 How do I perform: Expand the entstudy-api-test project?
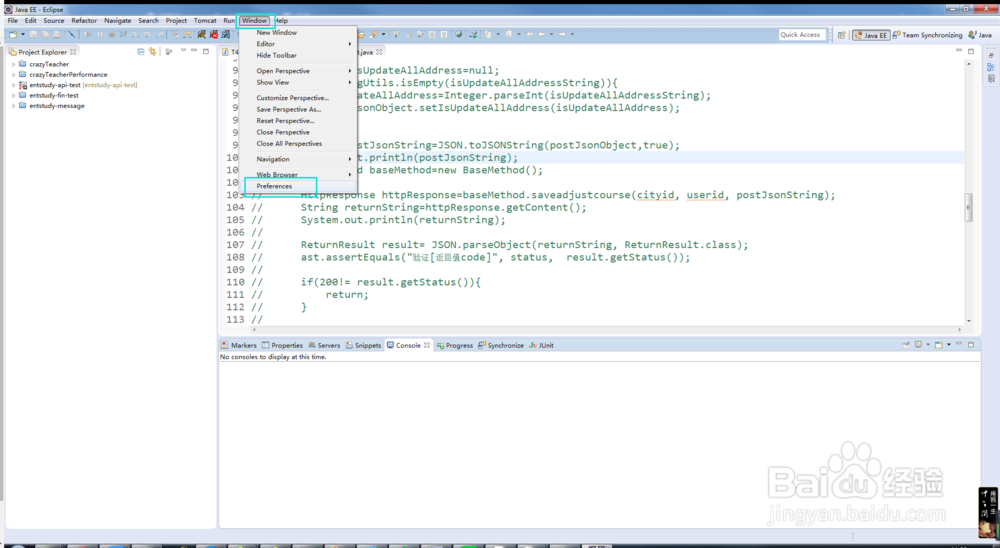click(13, 85)
